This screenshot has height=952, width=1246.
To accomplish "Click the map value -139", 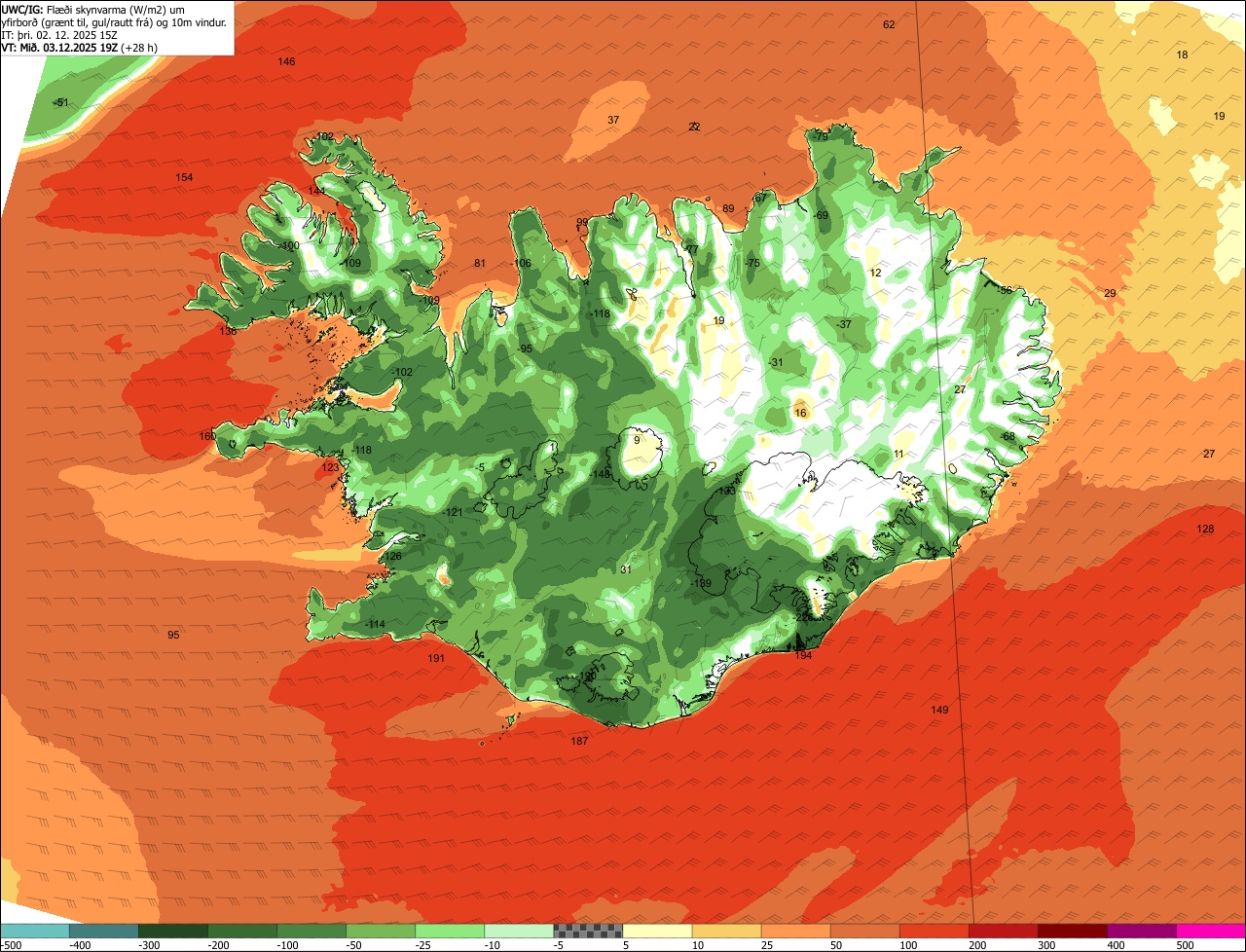I will coord(701,583).
